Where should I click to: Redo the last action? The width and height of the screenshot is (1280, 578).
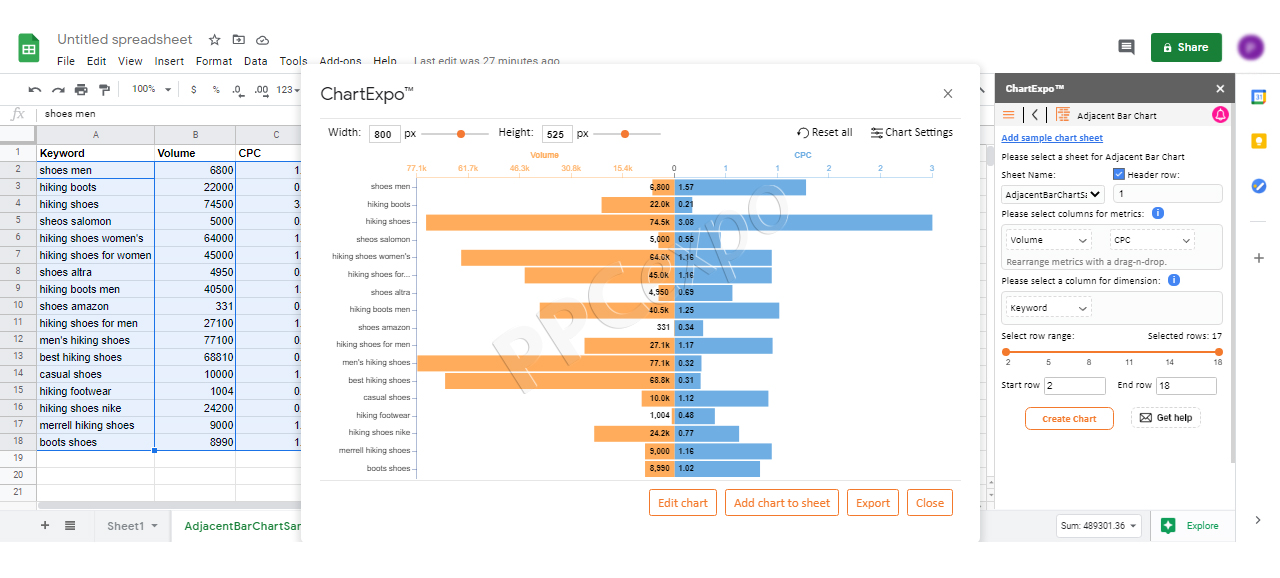point(58,89)
